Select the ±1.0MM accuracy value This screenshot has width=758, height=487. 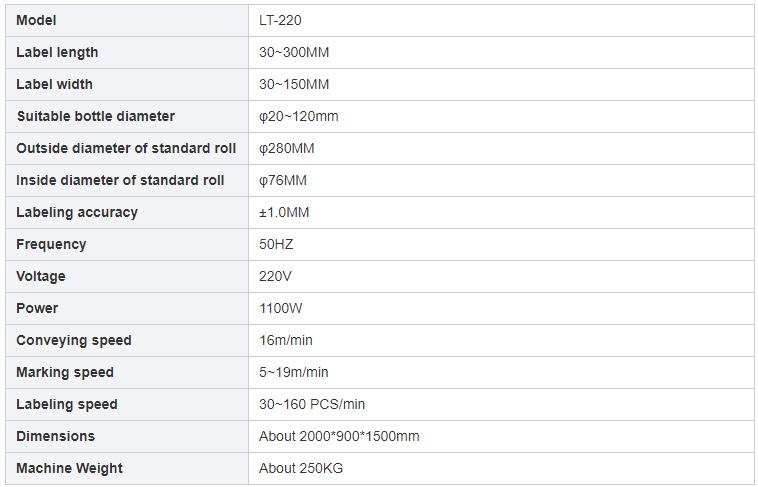click(x=284, y=212)
